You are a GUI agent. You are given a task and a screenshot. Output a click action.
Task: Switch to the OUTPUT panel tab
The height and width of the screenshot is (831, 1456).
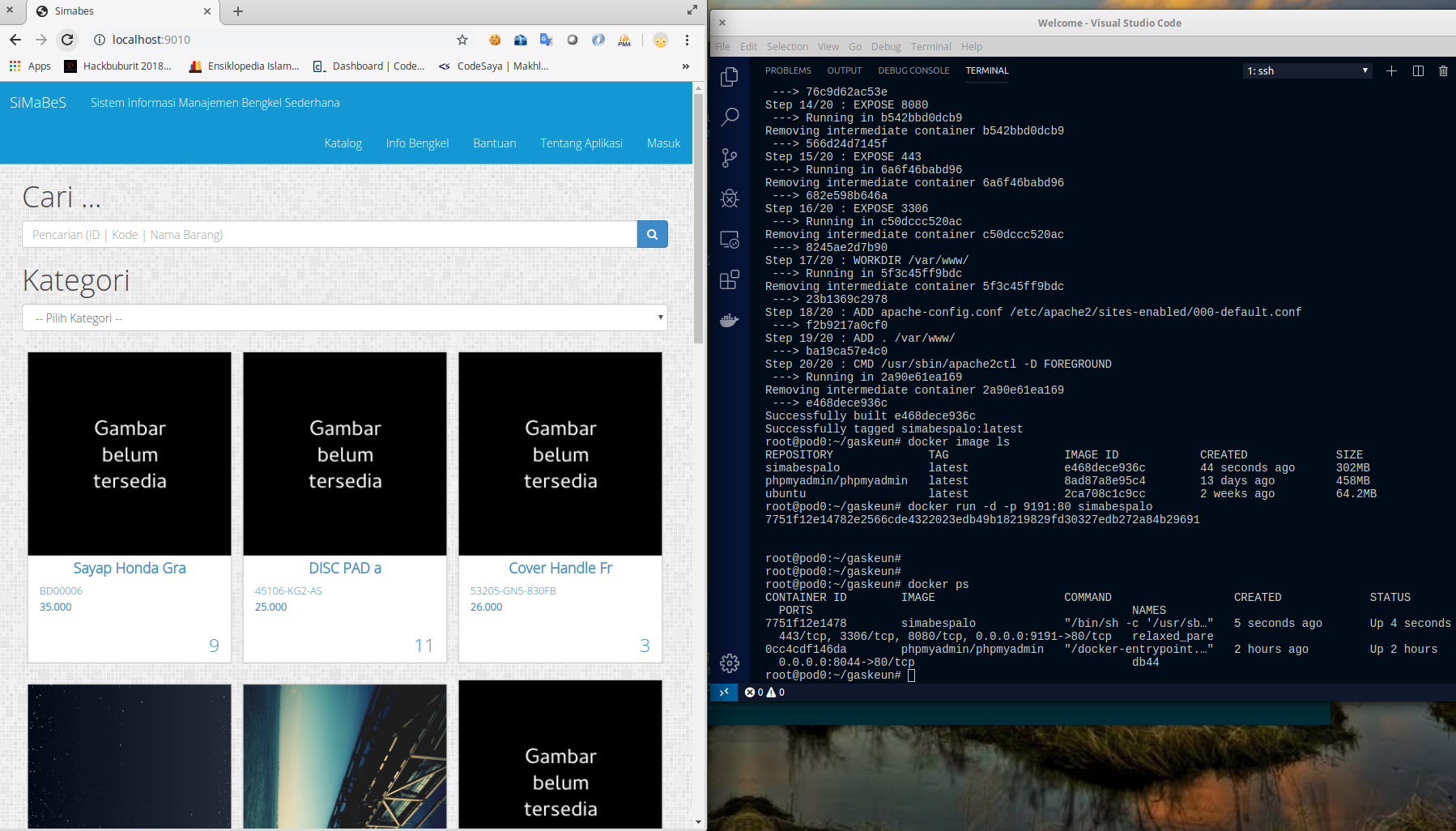[x=845, y=71]
